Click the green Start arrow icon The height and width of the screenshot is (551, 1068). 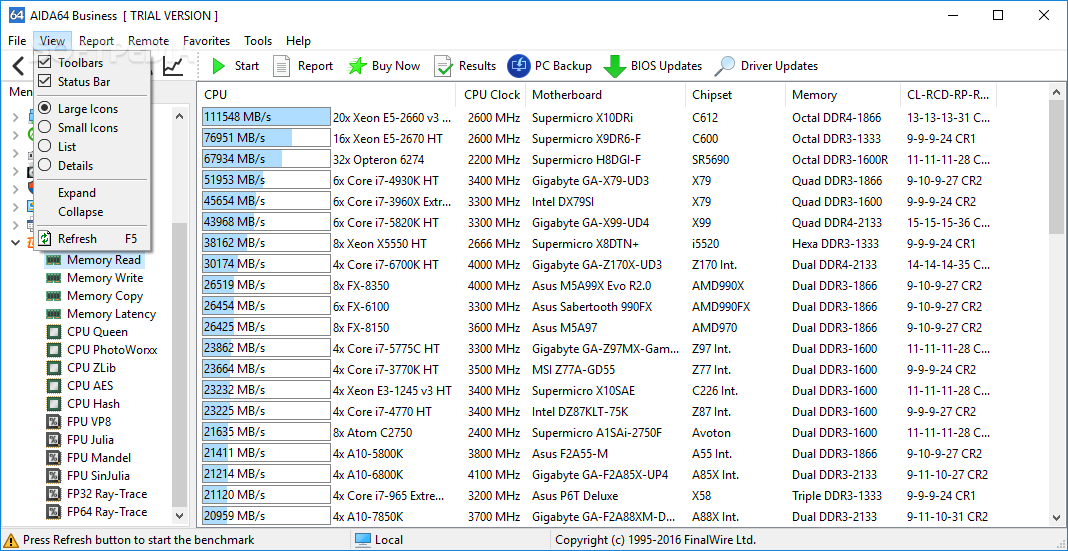click(218, 66)
